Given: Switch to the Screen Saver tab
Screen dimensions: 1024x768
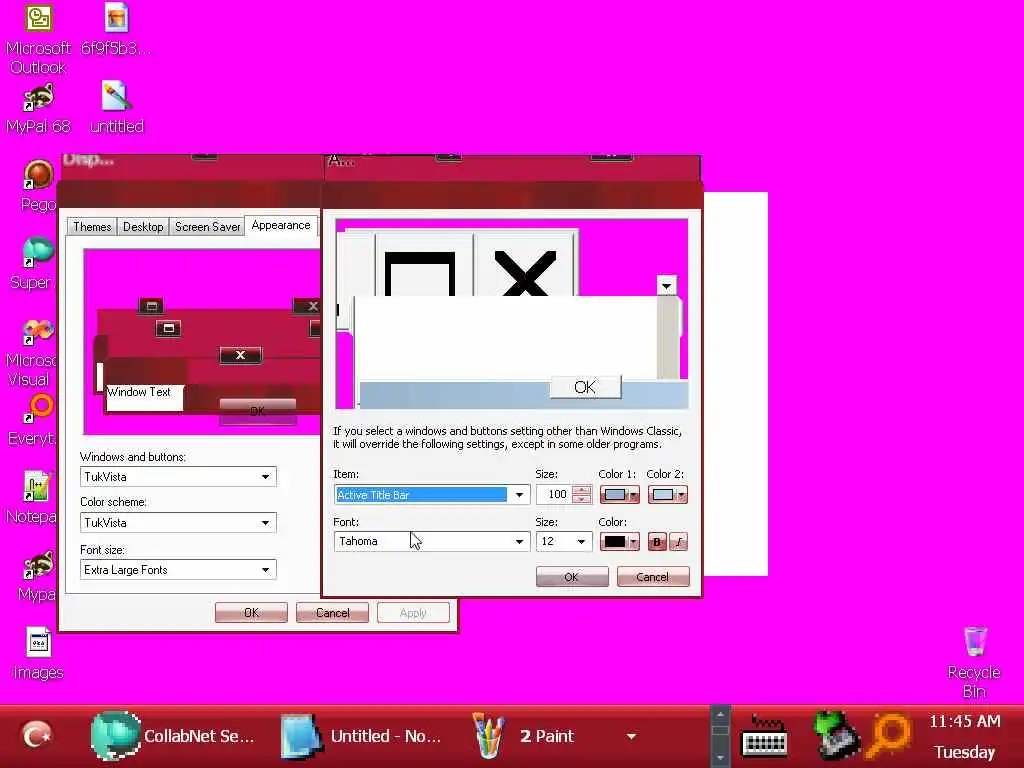Looking at the screenshot, I should coord(208,227).
